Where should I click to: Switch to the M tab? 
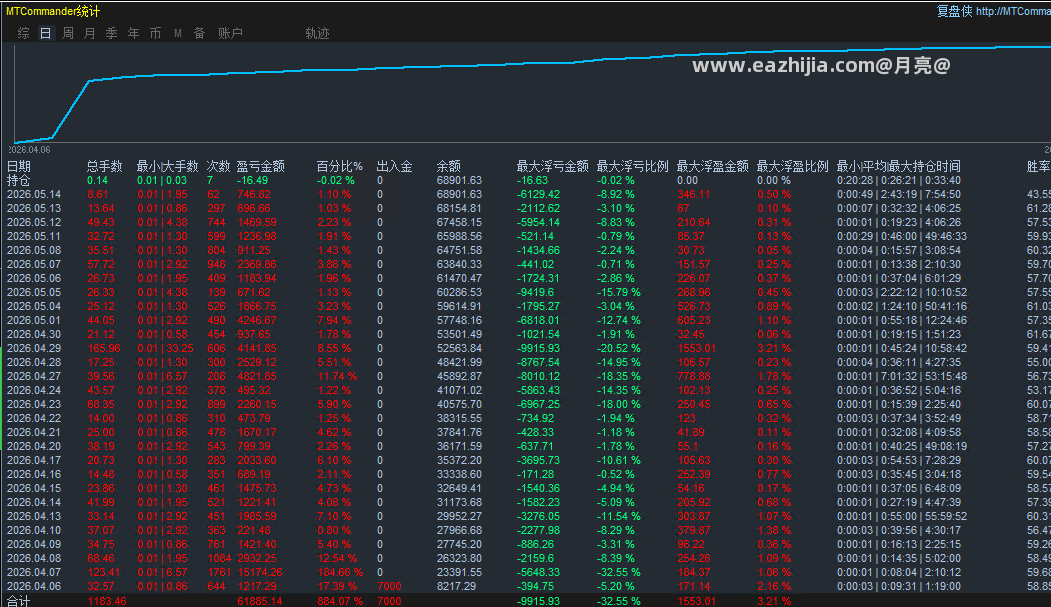click(178, 33)
